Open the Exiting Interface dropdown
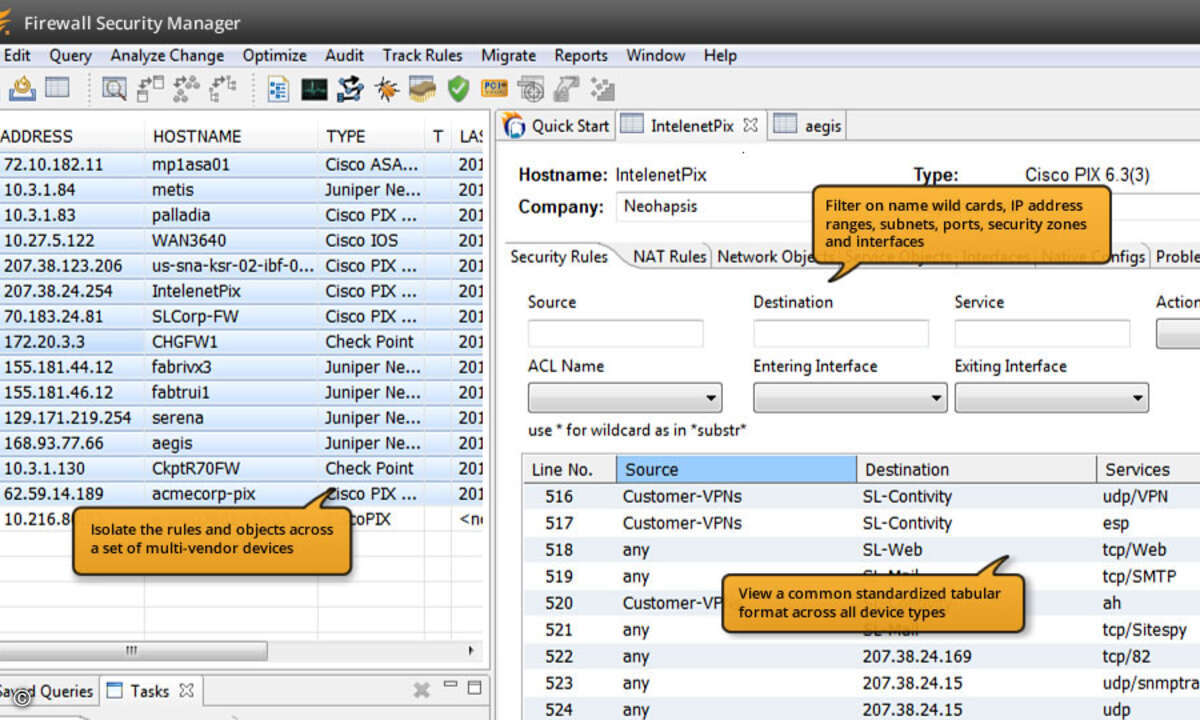 coord(1051,398)
